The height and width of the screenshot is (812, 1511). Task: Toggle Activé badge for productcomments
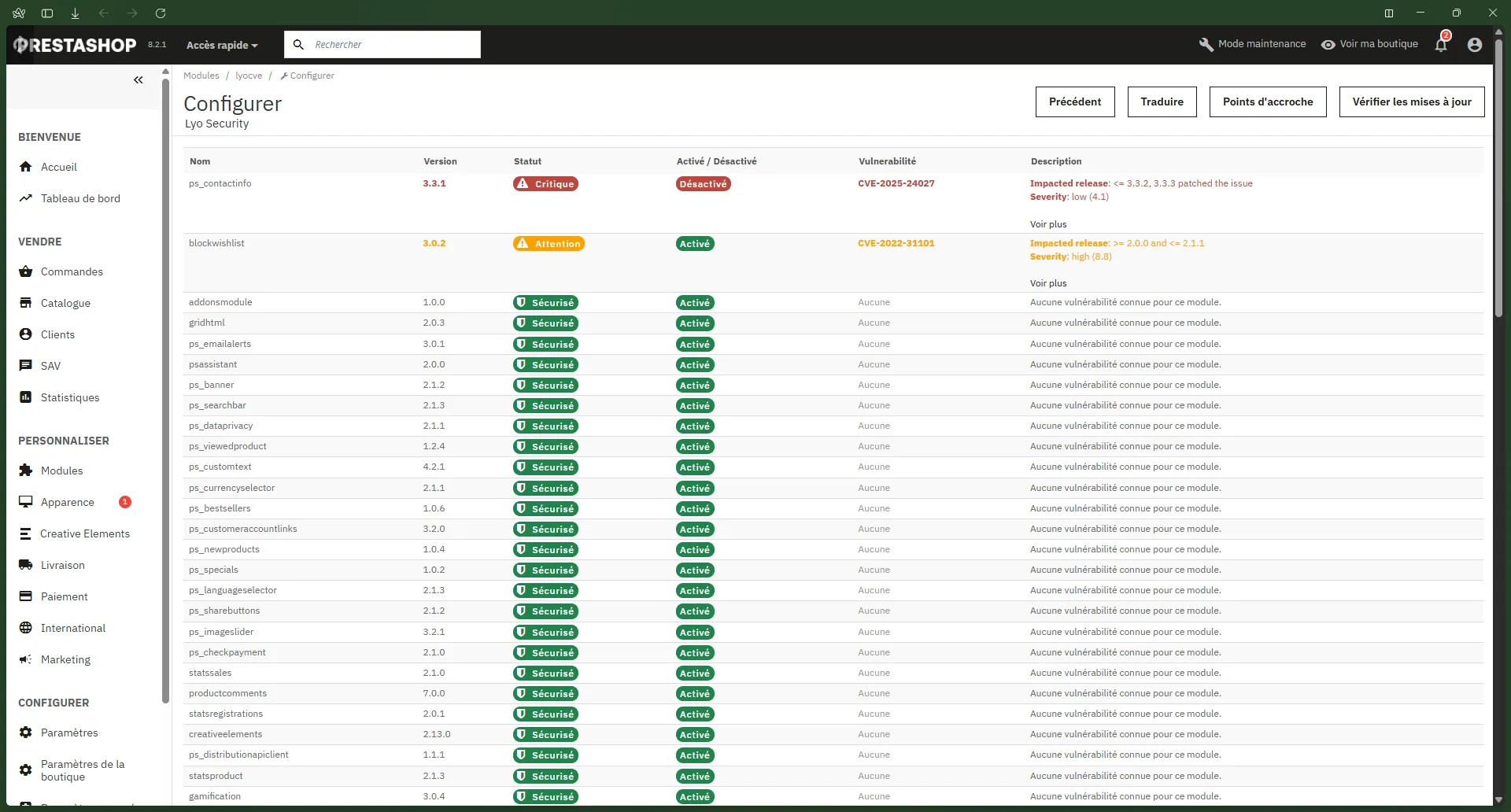(695, 694)
